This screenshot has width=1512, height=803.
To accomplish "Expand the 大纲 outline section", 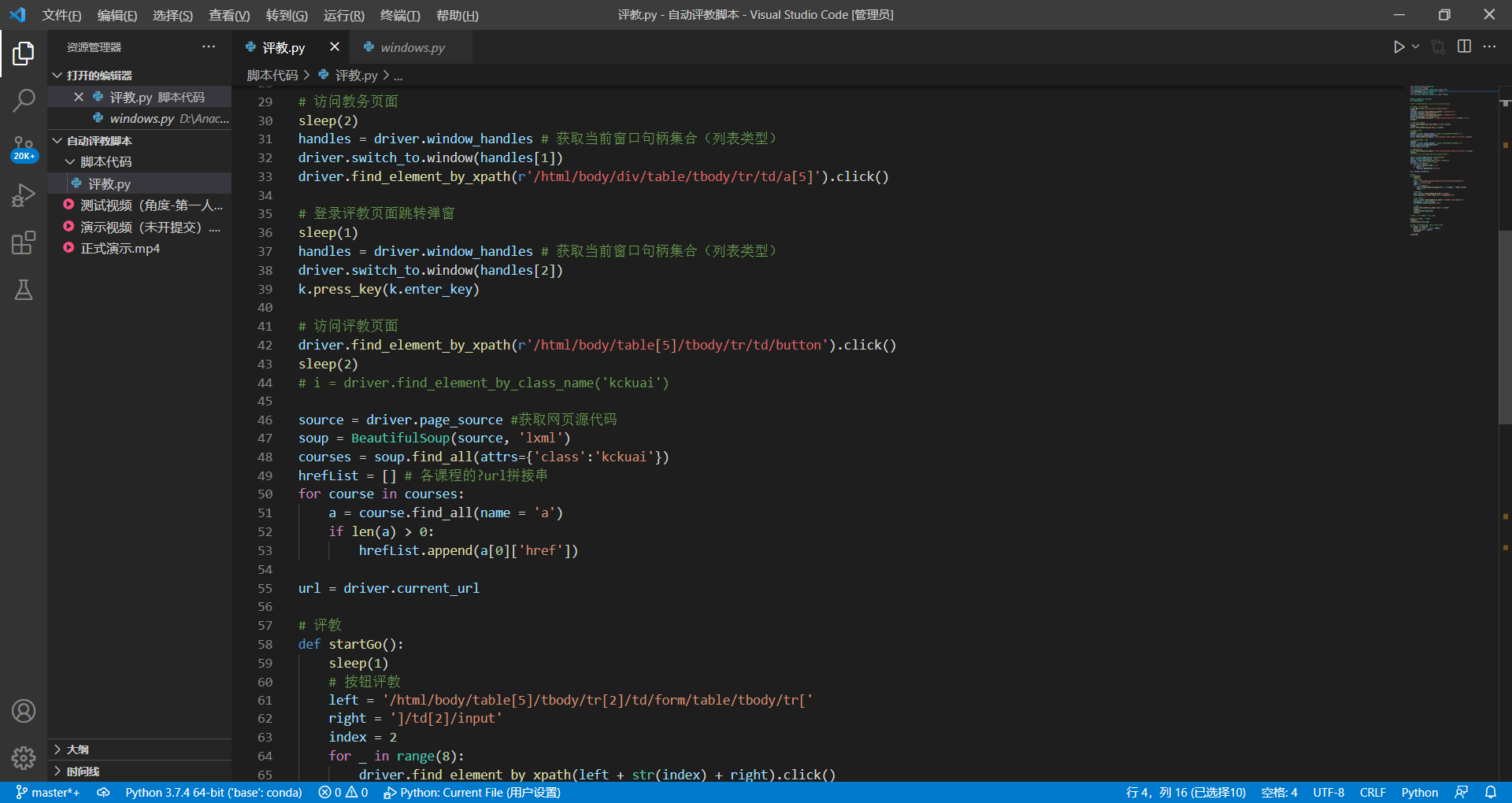I will pyautogui.click(x=139, y=749).
